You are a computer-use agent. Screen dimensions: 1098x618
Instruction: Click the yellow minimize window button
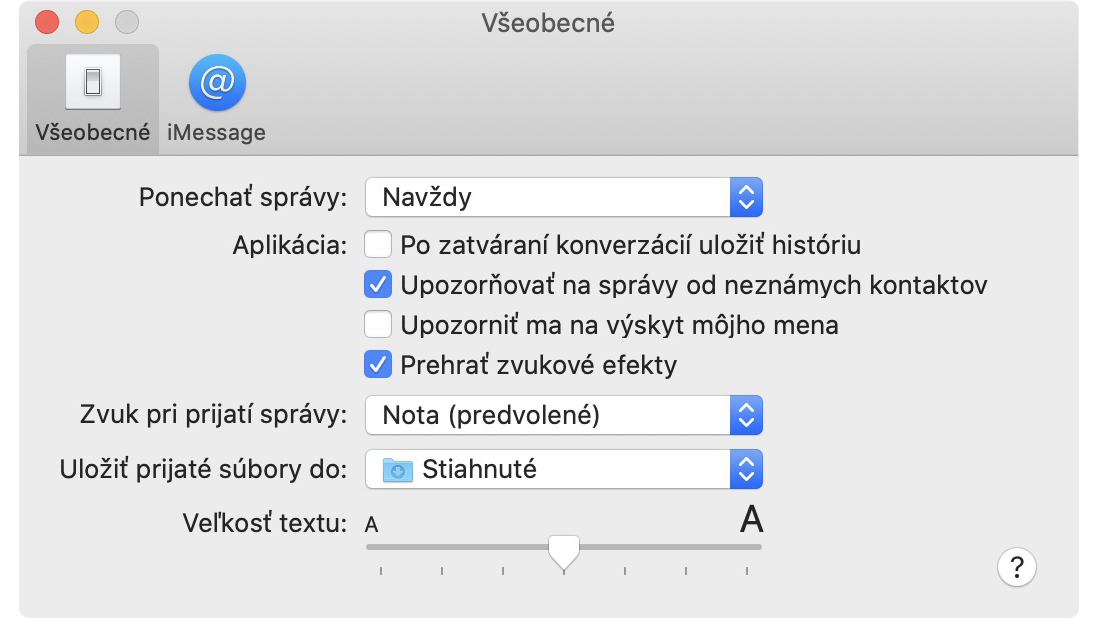pos(87,22)
